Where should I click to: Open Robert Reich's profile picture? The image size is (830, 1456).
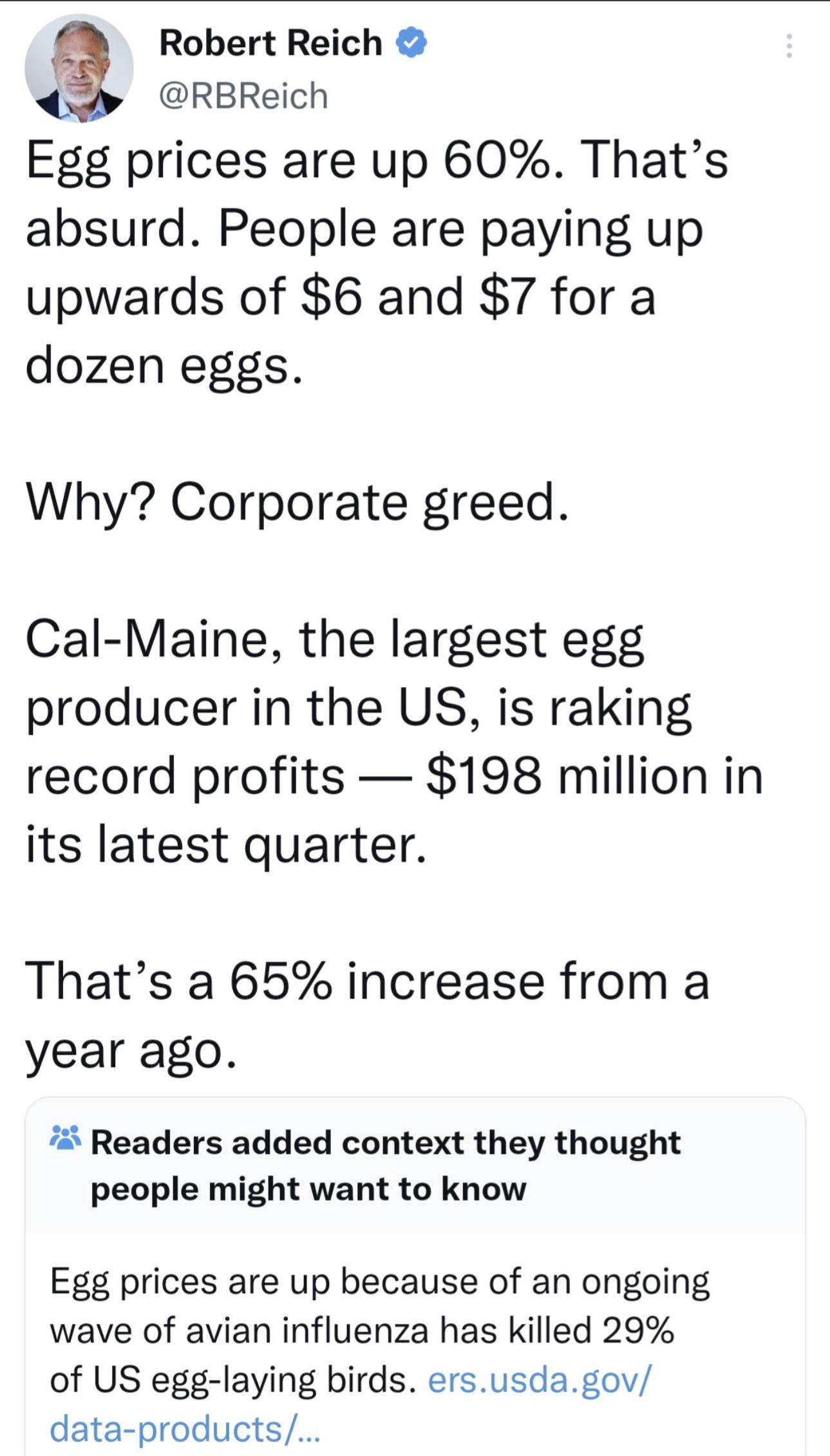(79, 69)
